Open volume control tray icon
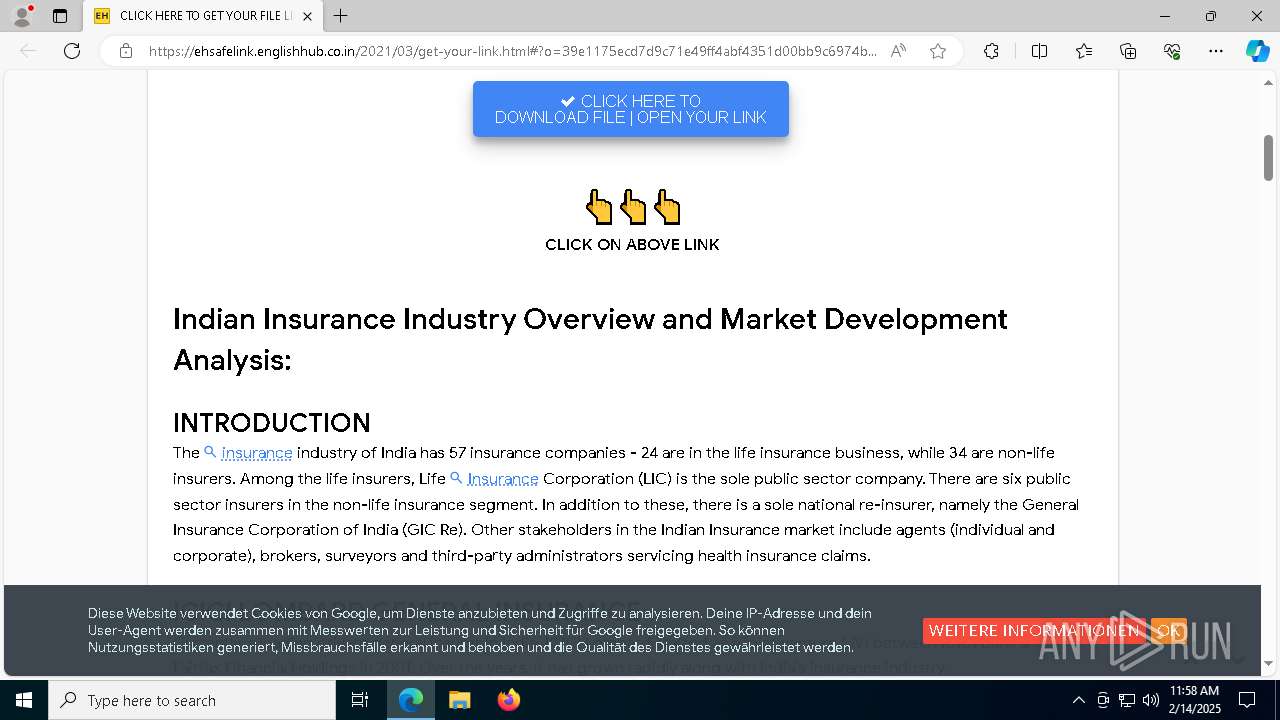1280x720 pixels. pos(1151,700)
